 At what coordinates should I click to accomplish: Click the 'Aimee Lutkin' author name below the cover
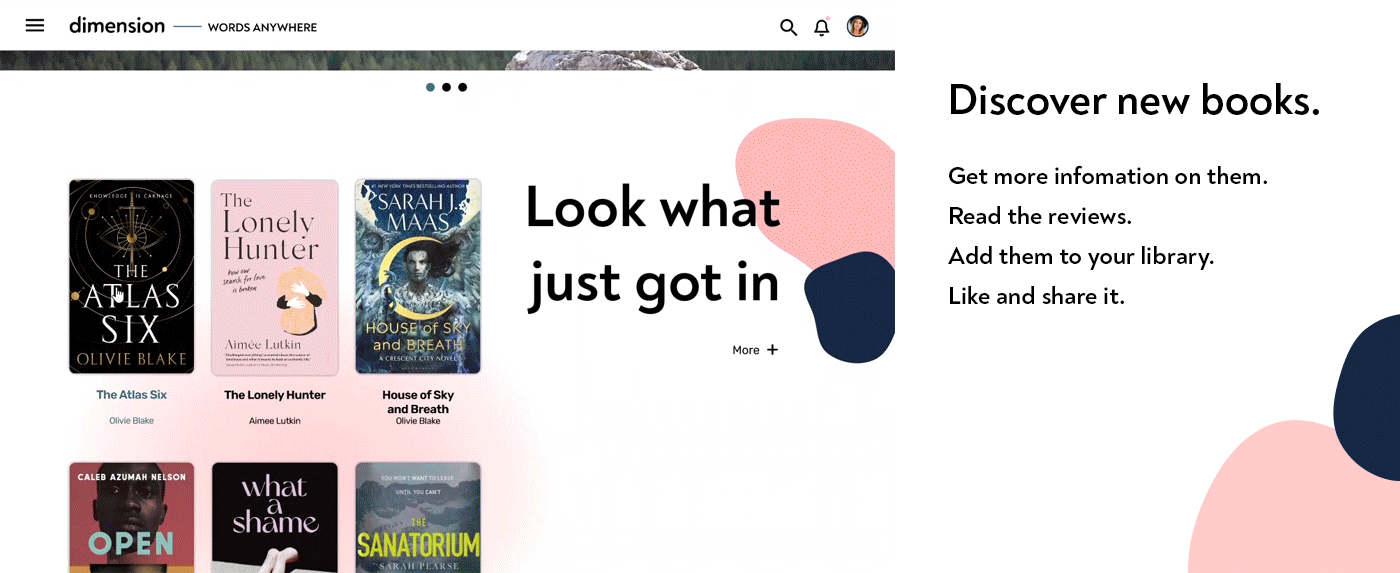275,421
